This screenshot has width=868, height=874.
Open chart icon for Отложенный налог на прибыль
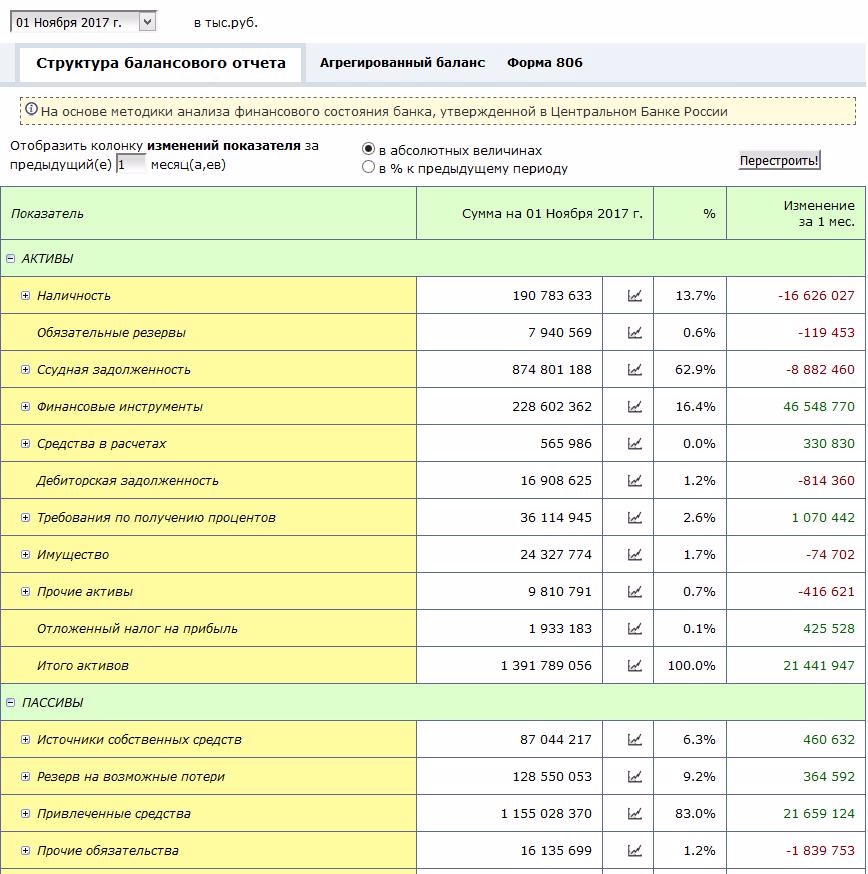pos(634,628)
